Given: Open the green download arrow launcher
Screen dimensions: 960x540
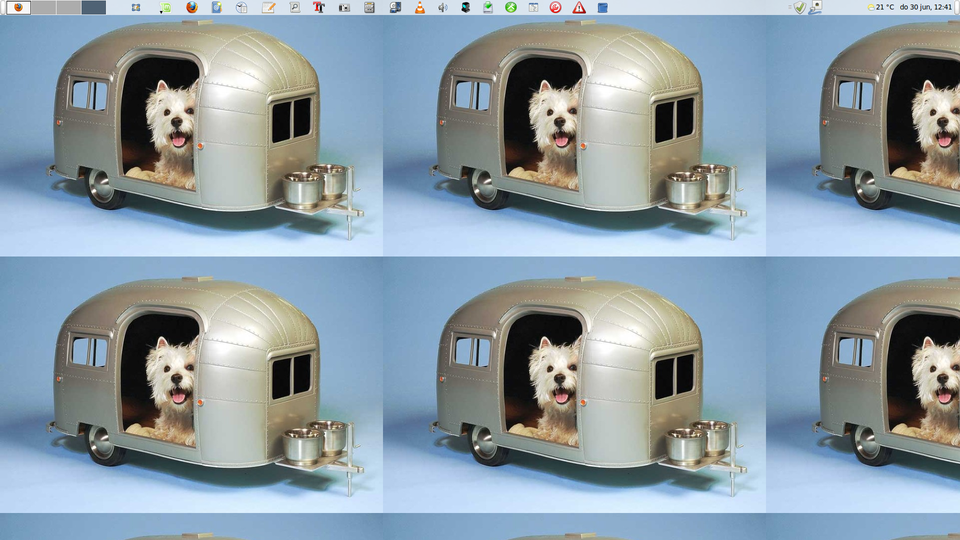Looking at the screenshot, I should (488, 7).
